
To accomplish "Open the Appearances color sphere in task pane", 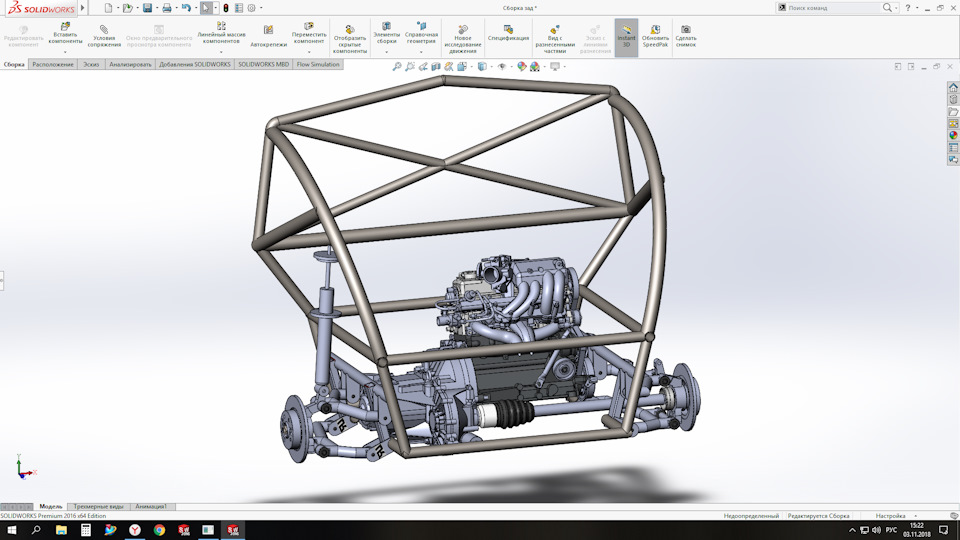I will coord(953,135).
